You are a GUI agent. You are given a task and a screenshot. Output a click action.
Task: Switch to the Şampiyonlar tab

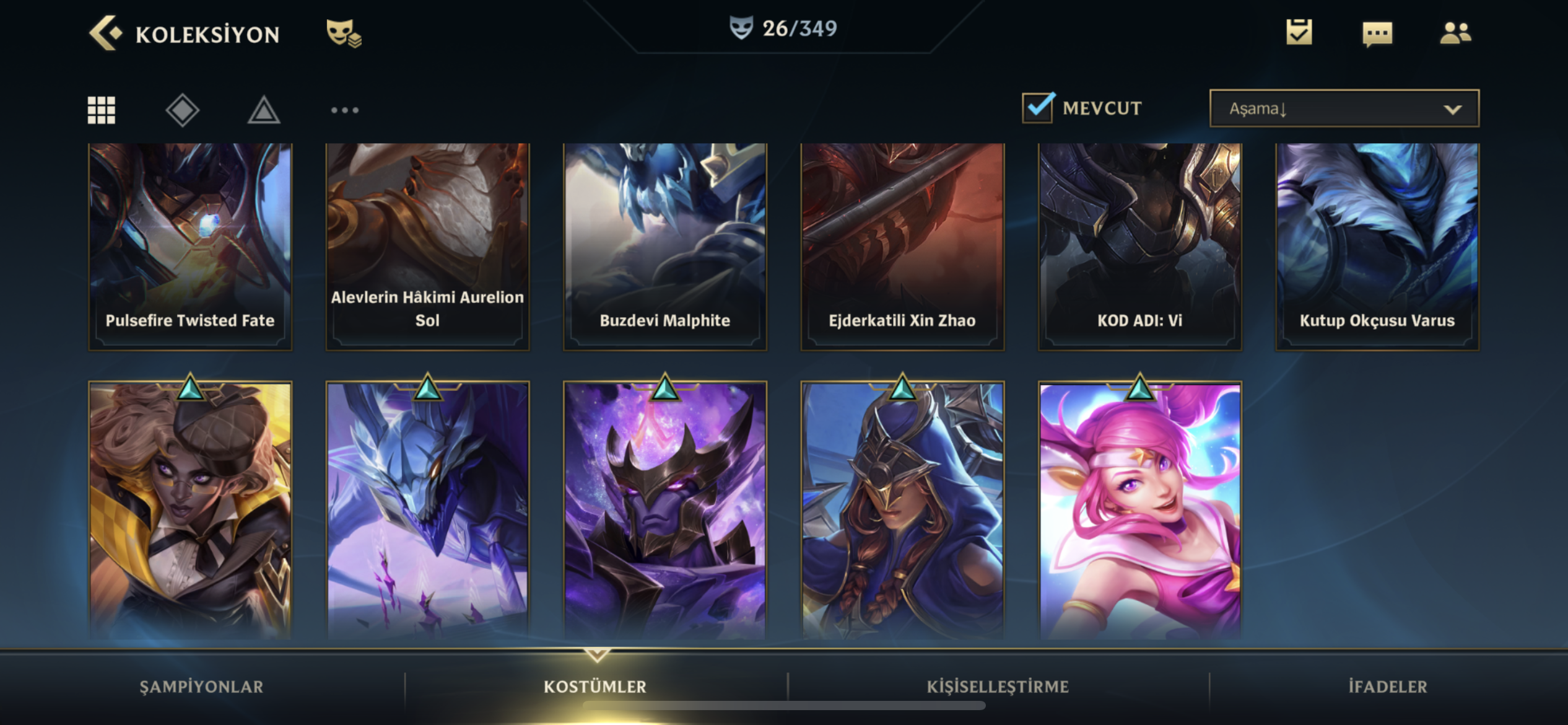pos(201,687)
